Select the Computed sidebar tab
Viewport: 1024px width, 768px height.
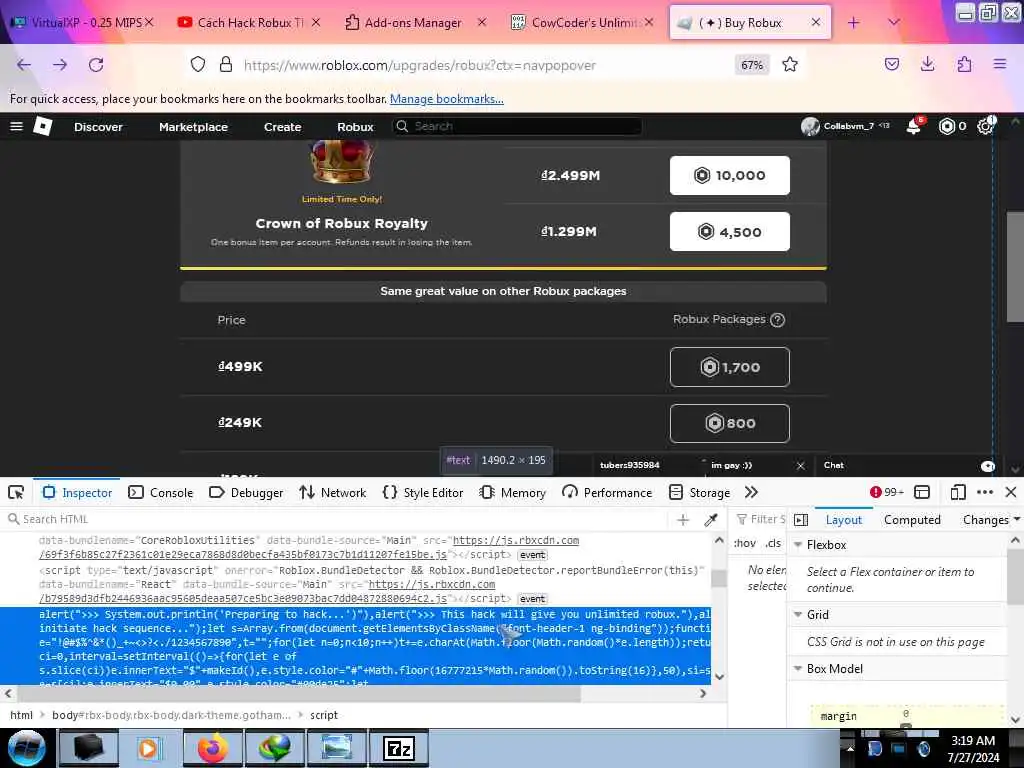(x=912, y=520)
